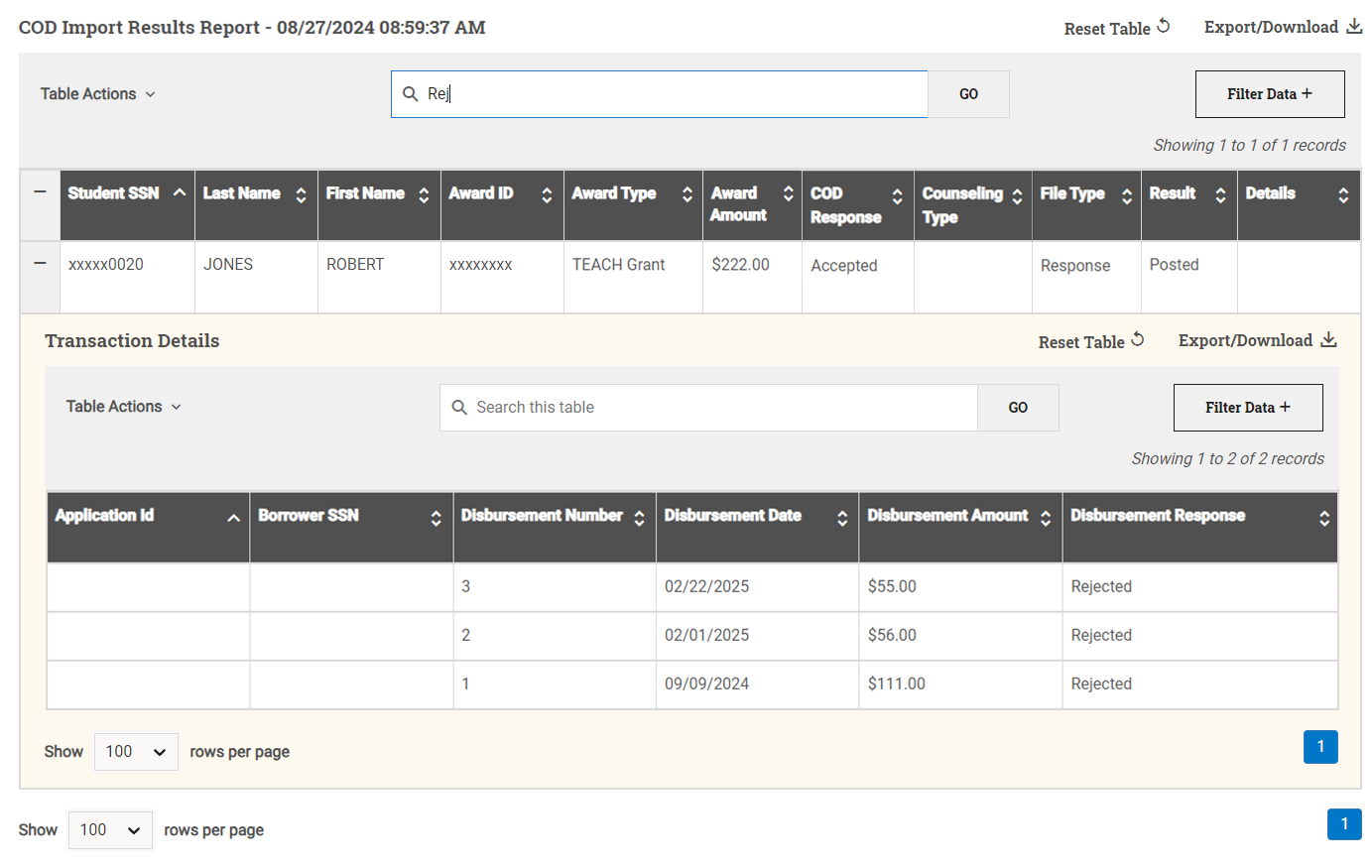Click the top Export/Download icon
This screenshot has height=868, width=1372.
pos(1354,27)
